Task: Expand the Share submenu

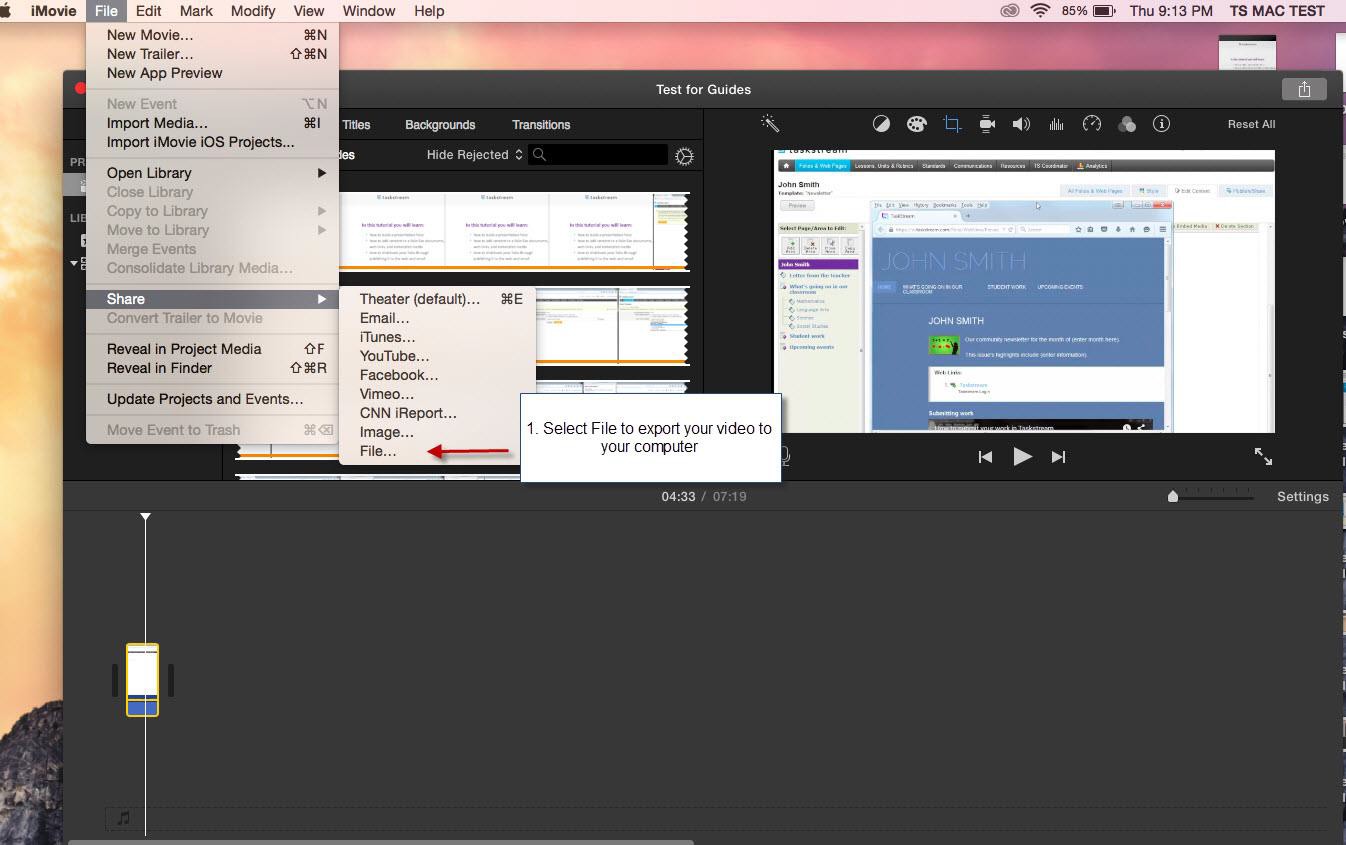Action: [x=212, y=299]
